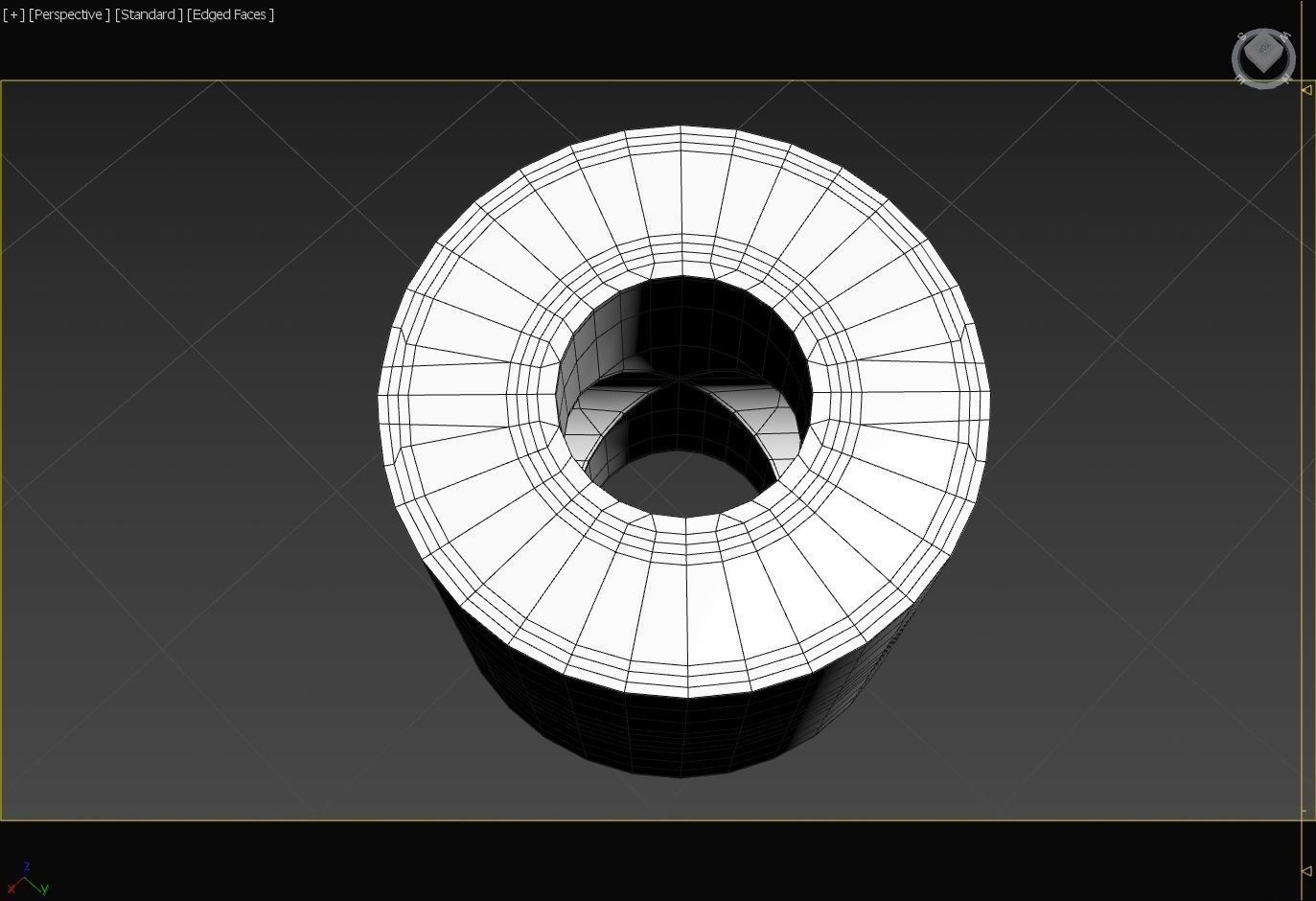Click the S marker on ViewCube compass
The height and width of the screenshot is (901, 1316).
(x=1242, y=36)
